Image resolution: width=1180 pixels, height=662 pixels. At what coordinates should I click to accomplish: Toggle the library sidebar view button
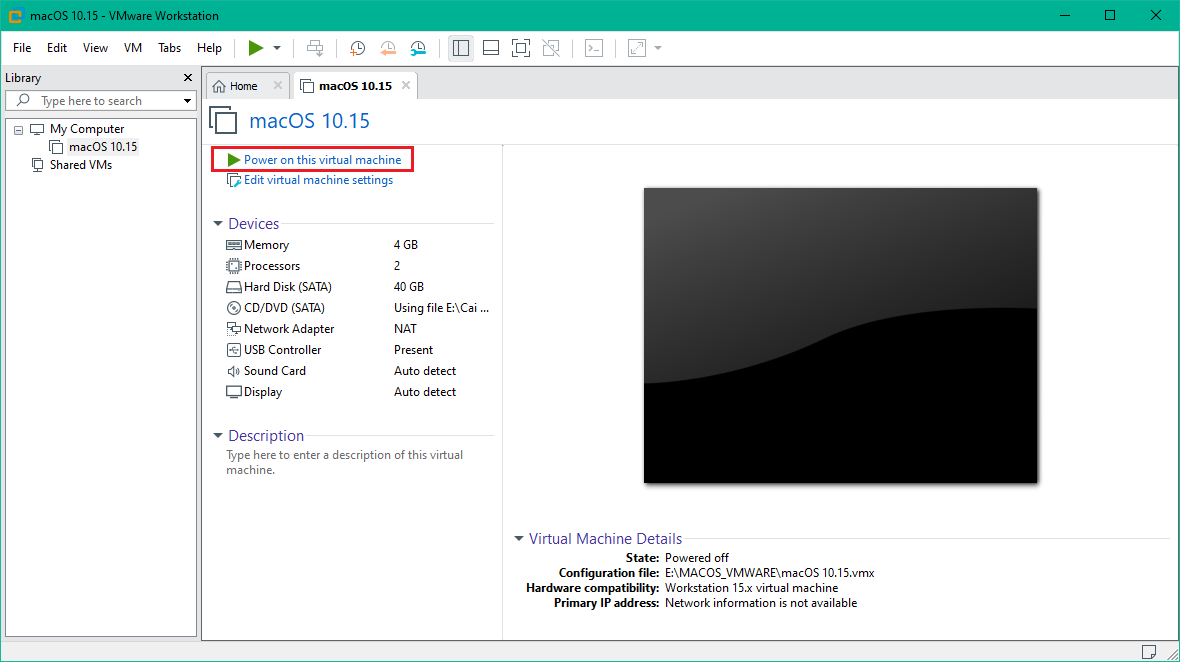click(460, 48)
